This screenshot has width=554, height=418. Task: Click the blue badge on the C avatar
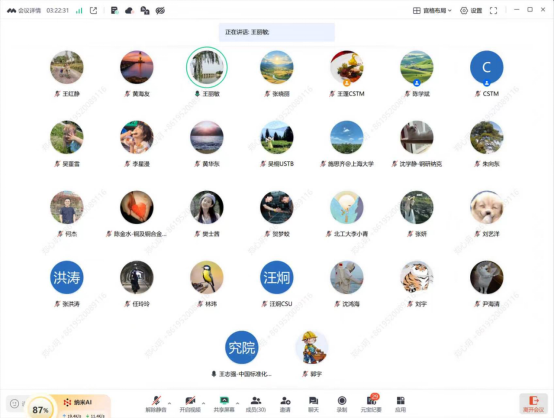[487, 83]
